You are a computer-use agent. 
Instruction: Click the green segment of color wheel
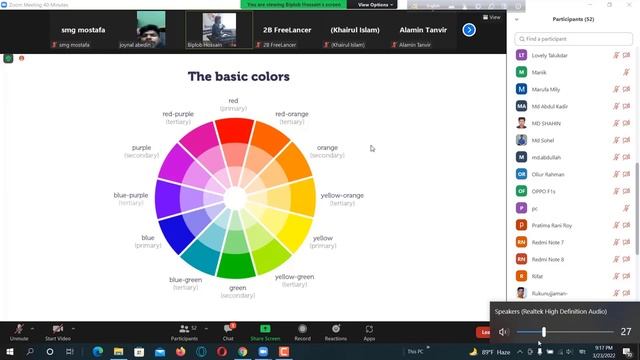236,265
